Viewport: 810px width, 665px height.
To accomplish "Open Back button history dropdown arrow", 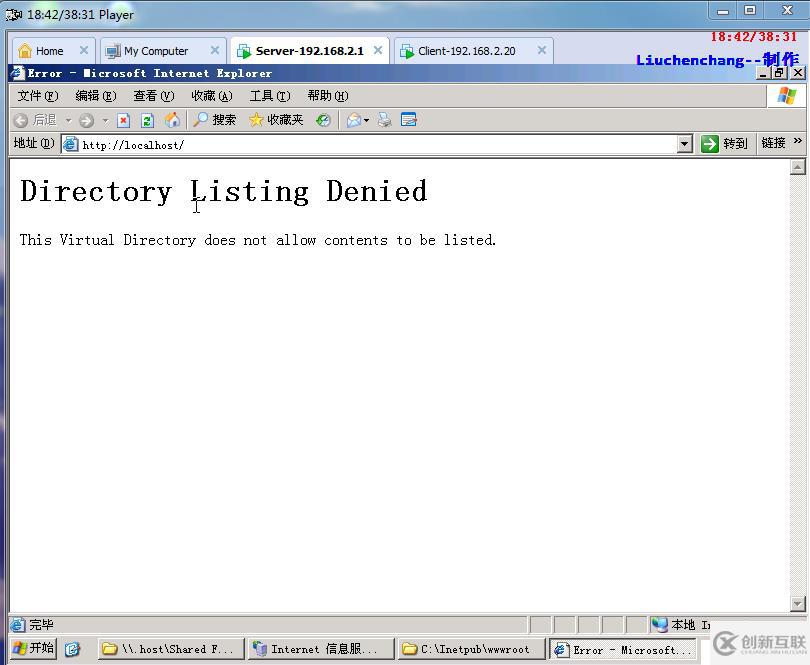I will tap(68, 120).
